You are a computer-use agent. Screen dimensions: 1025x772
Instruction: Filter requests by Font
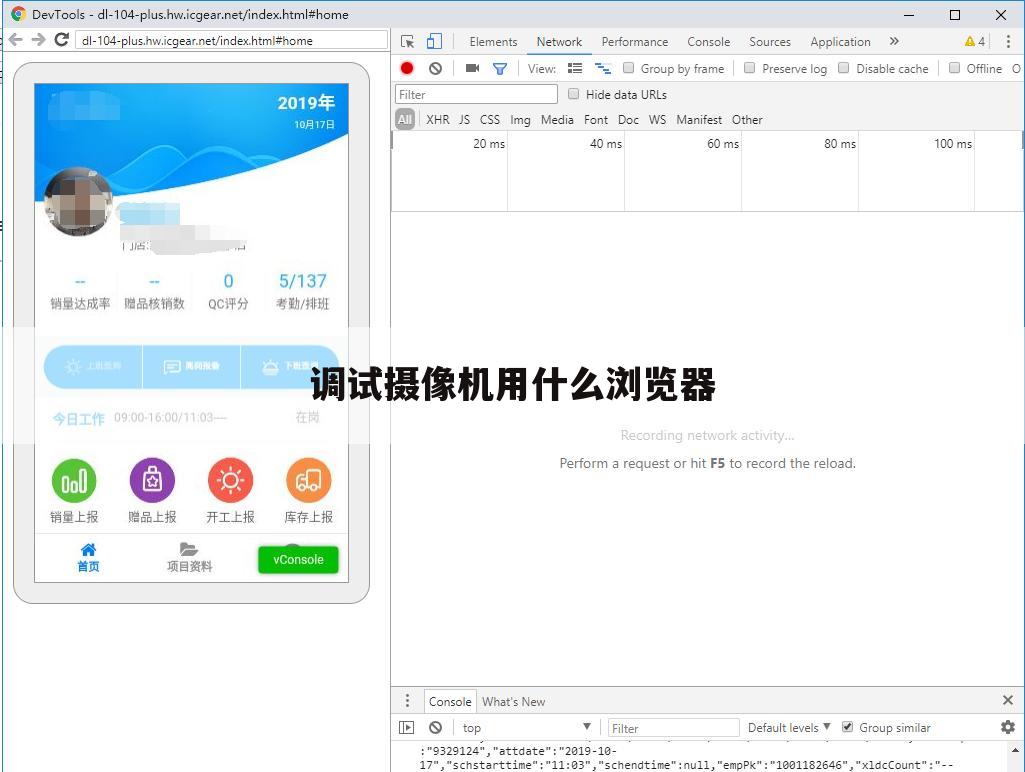click(x=596, y=120)
